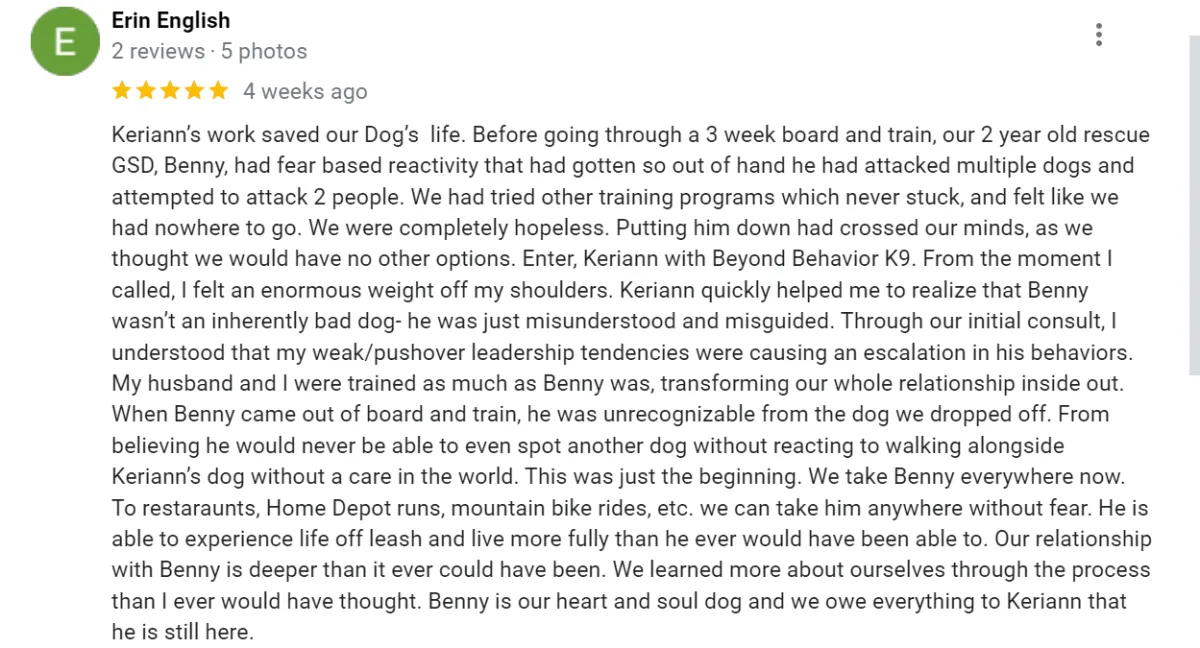
Task: Select the third yellow rating star
Action: click(170, 91)
